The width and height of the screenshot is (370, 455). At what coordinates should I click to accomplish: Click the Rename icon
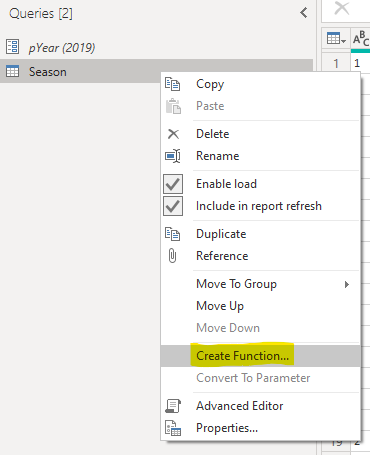(x=173, y=156)
